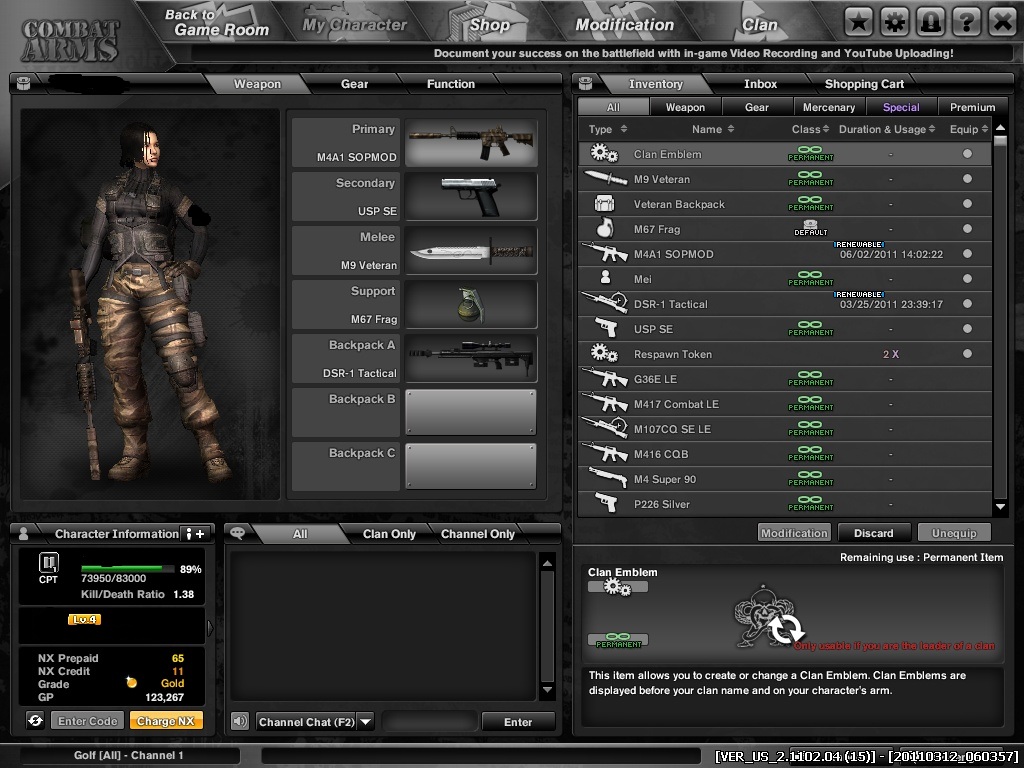Open Shop from top navigation
Image resolution: width=1024 pixels, height=768 pixels.
click(x=489, y=25)
